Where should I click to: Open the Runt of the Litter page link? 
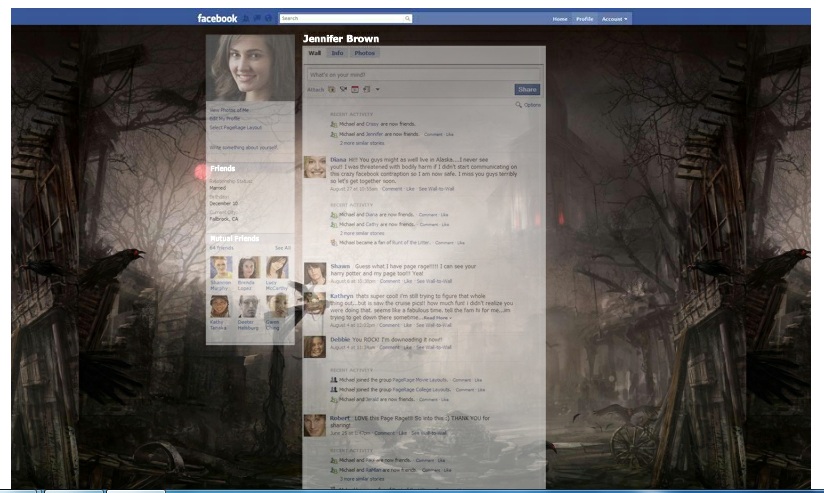tap(411, 243)
